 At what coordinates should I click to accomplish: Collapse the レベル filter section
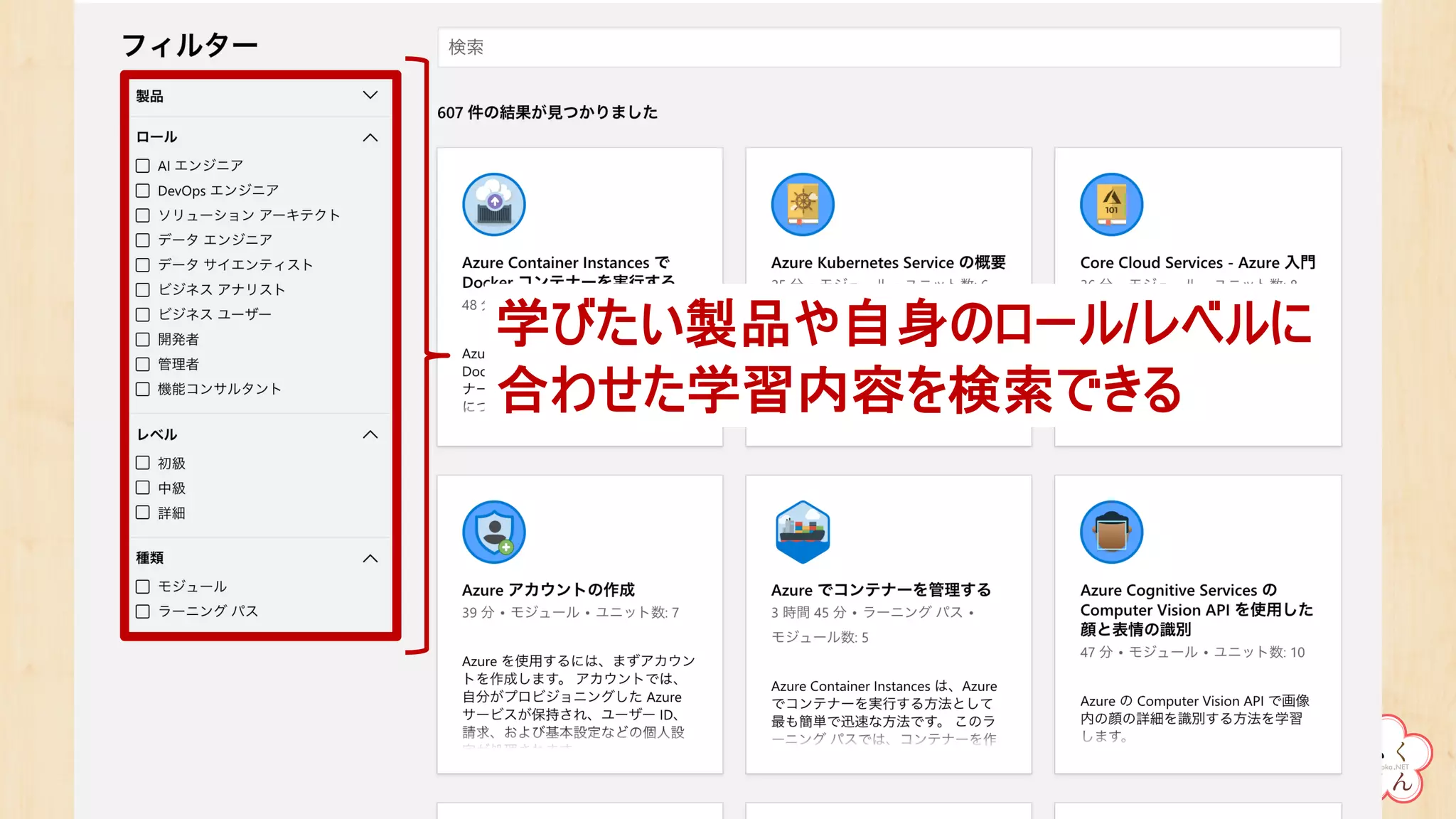370,434
